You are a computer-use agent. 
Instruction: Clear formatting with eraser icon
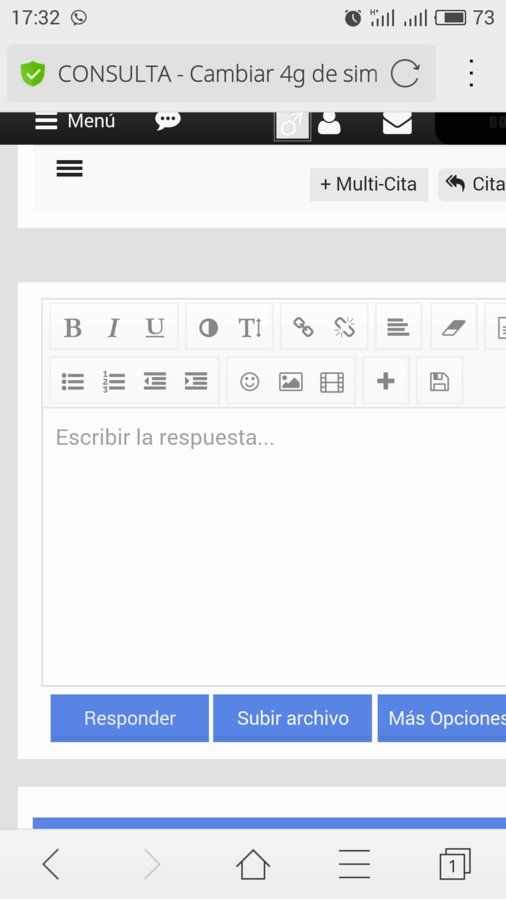453,327
